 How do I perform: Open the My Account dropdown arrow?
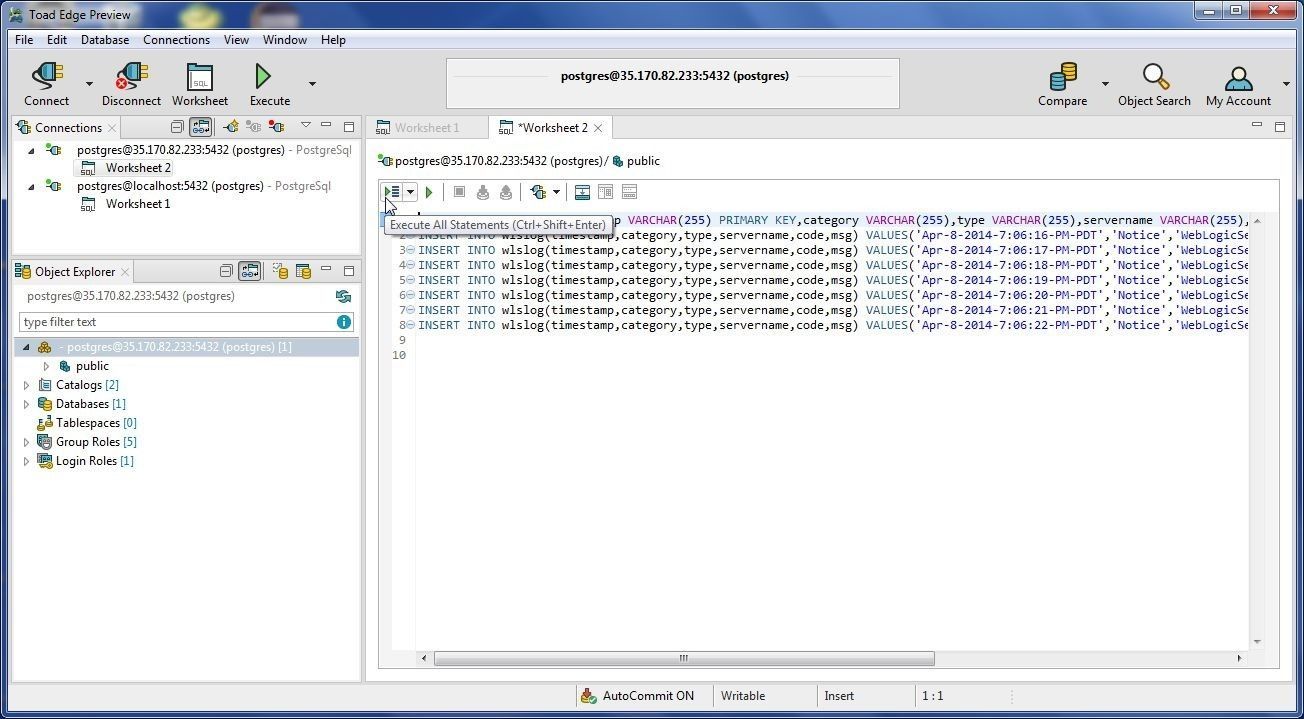pyautogui.click(x=1286, y=84)
